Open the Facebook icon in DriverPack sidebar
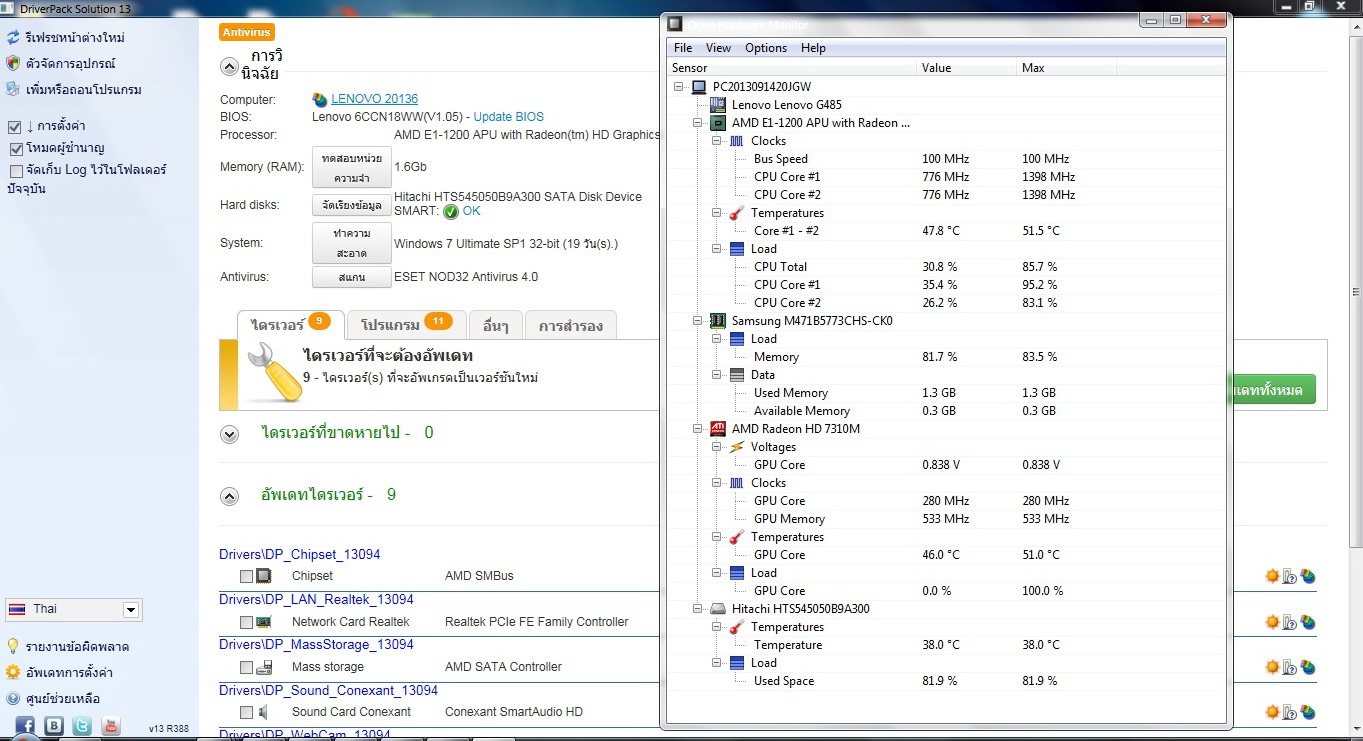Screen dimensions: 1363x741 coord(25,726)
